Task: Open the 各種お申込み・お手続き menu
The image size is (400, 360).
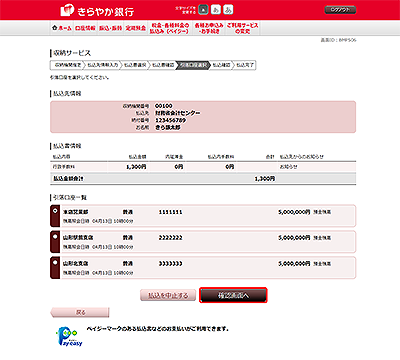Action: (209, 28)
